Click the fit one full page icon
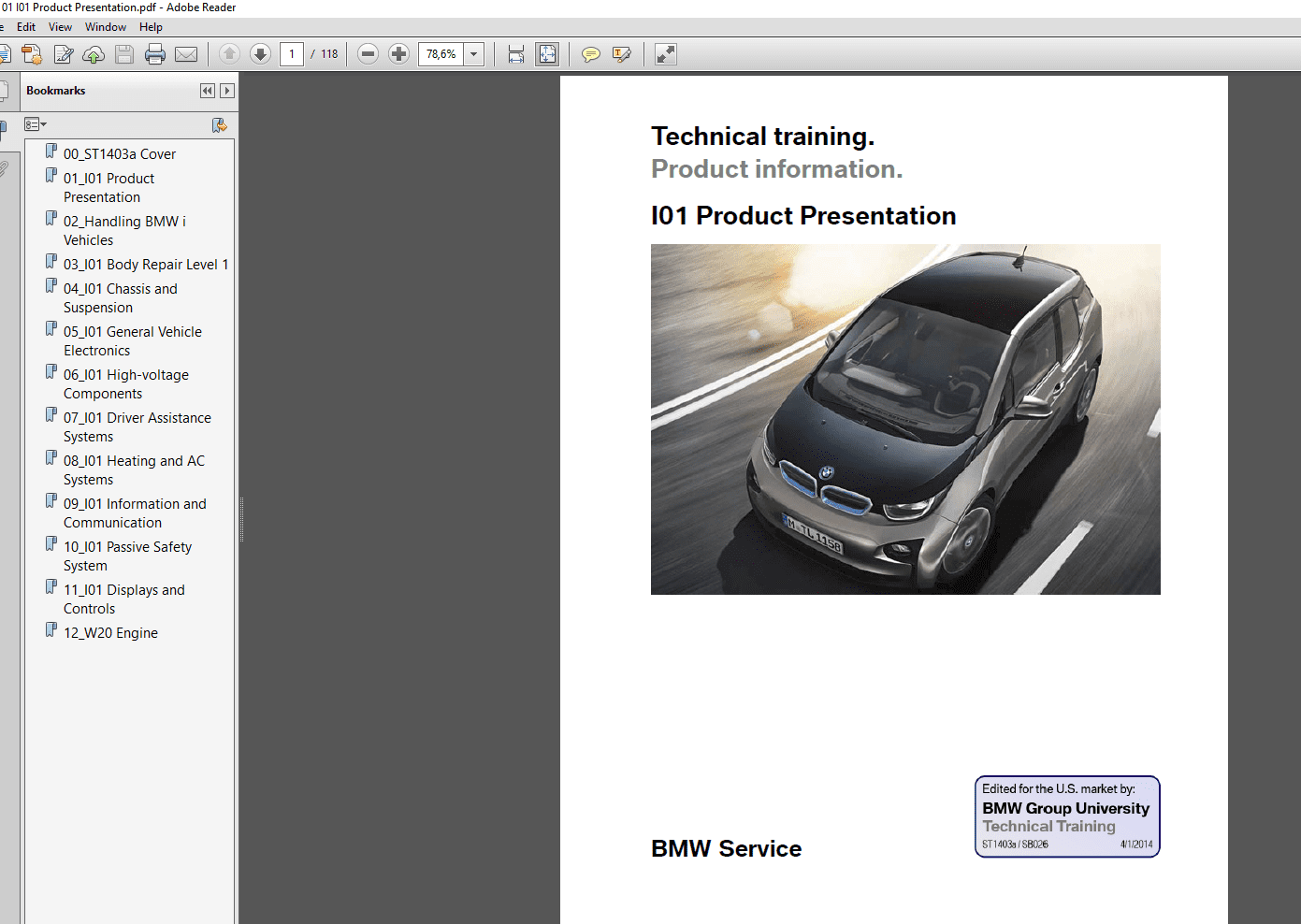 coord(547,54)
